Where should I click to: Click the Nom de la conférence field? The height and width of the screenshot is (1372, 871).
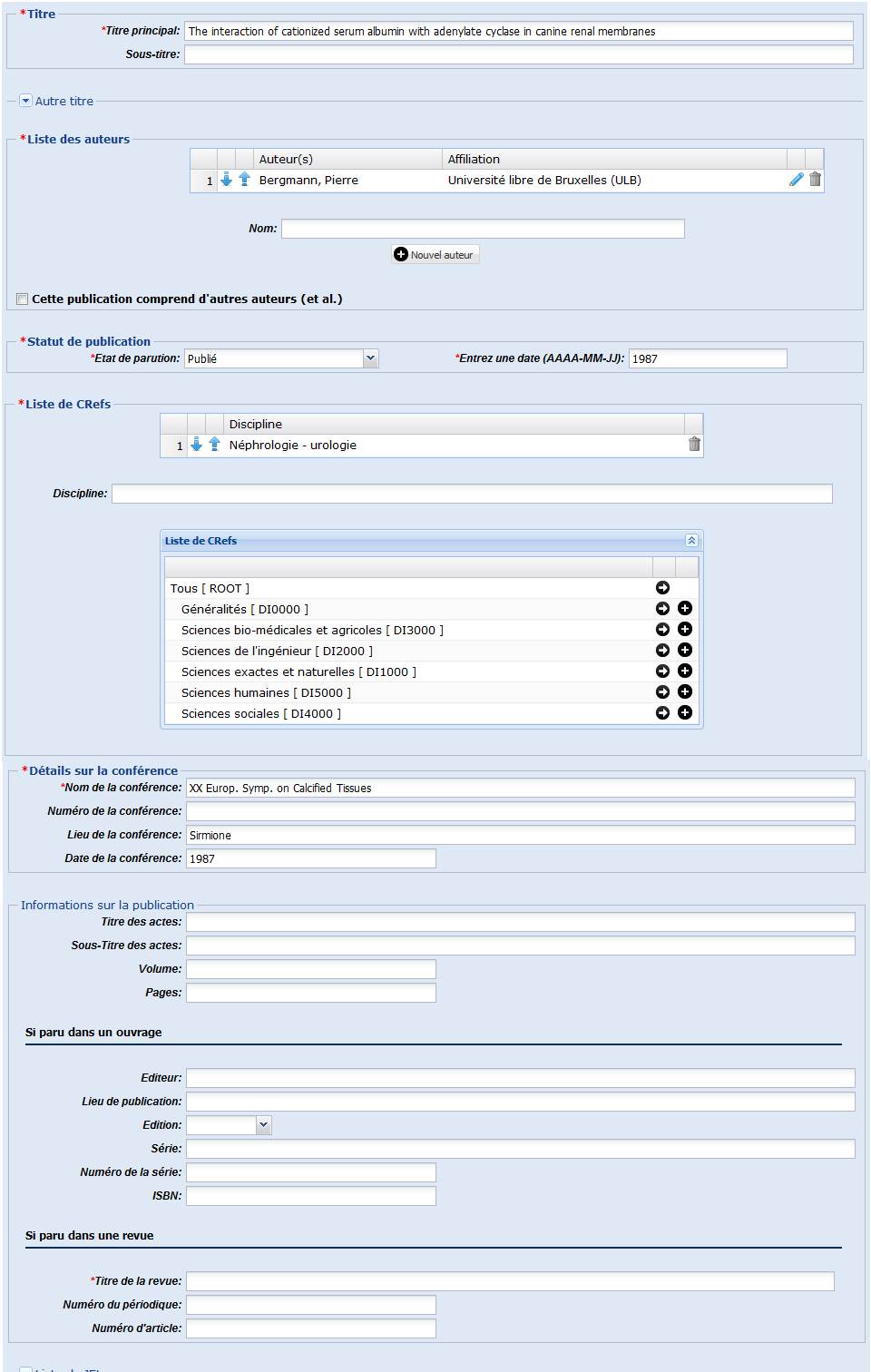(521, 788)
